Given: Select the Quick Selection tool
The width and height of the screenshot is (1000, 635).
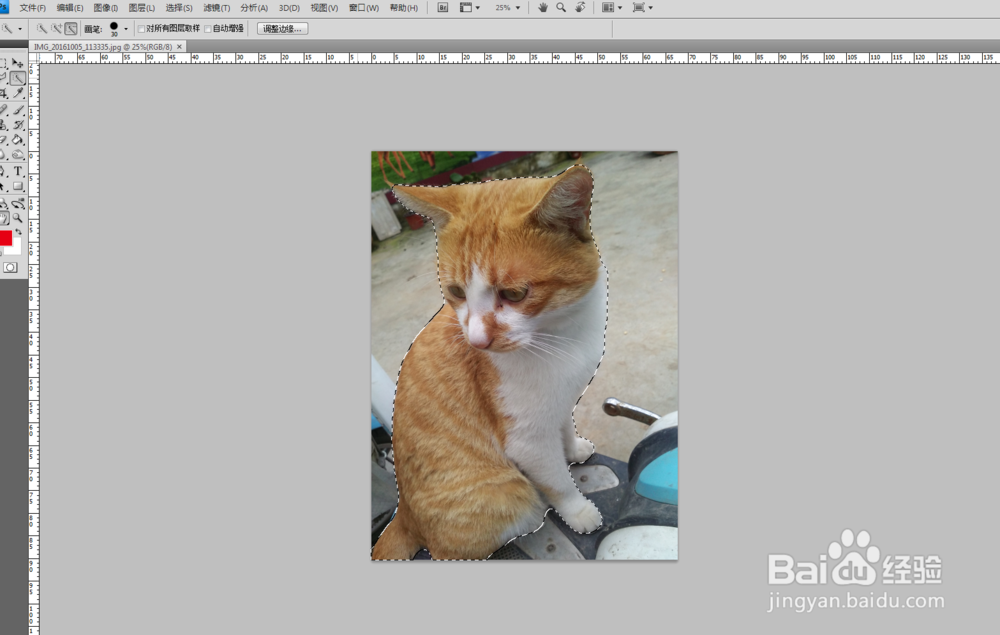Looking at the screenshot, I should (x=17, y=78).
